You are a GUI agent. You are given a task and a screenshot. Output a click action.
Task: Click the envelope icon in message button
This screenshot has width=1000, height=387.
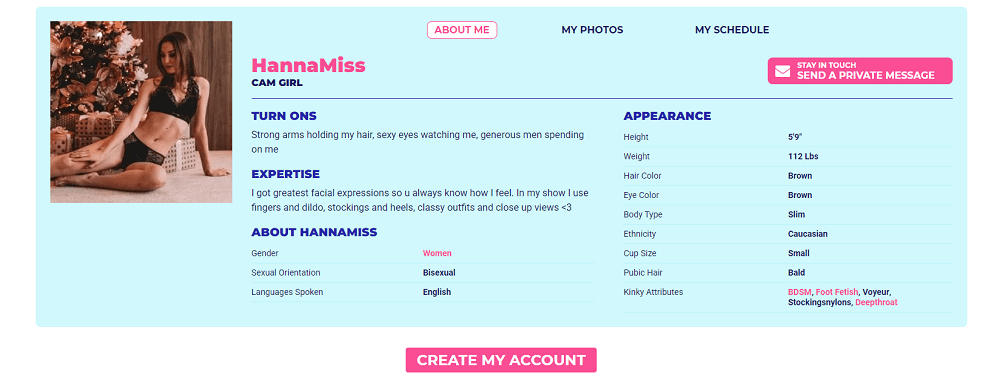click(x=782, y=71)
